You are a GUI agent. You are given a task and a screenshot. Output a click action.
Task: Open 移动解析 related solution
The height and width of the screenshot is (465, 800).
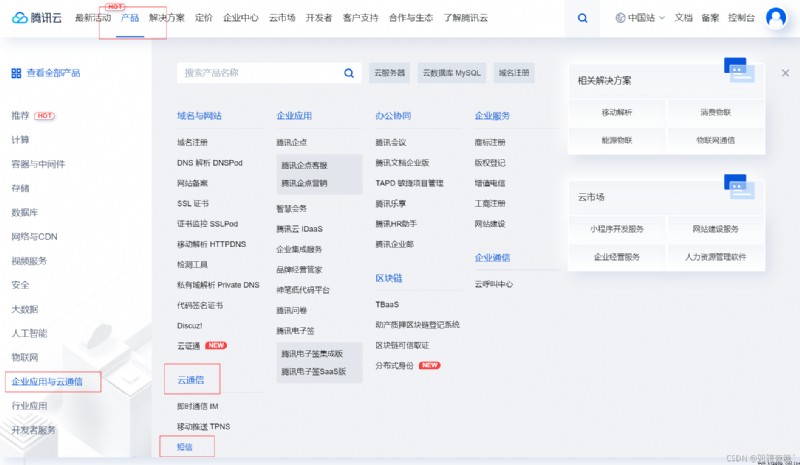click(x=617, y=112)
